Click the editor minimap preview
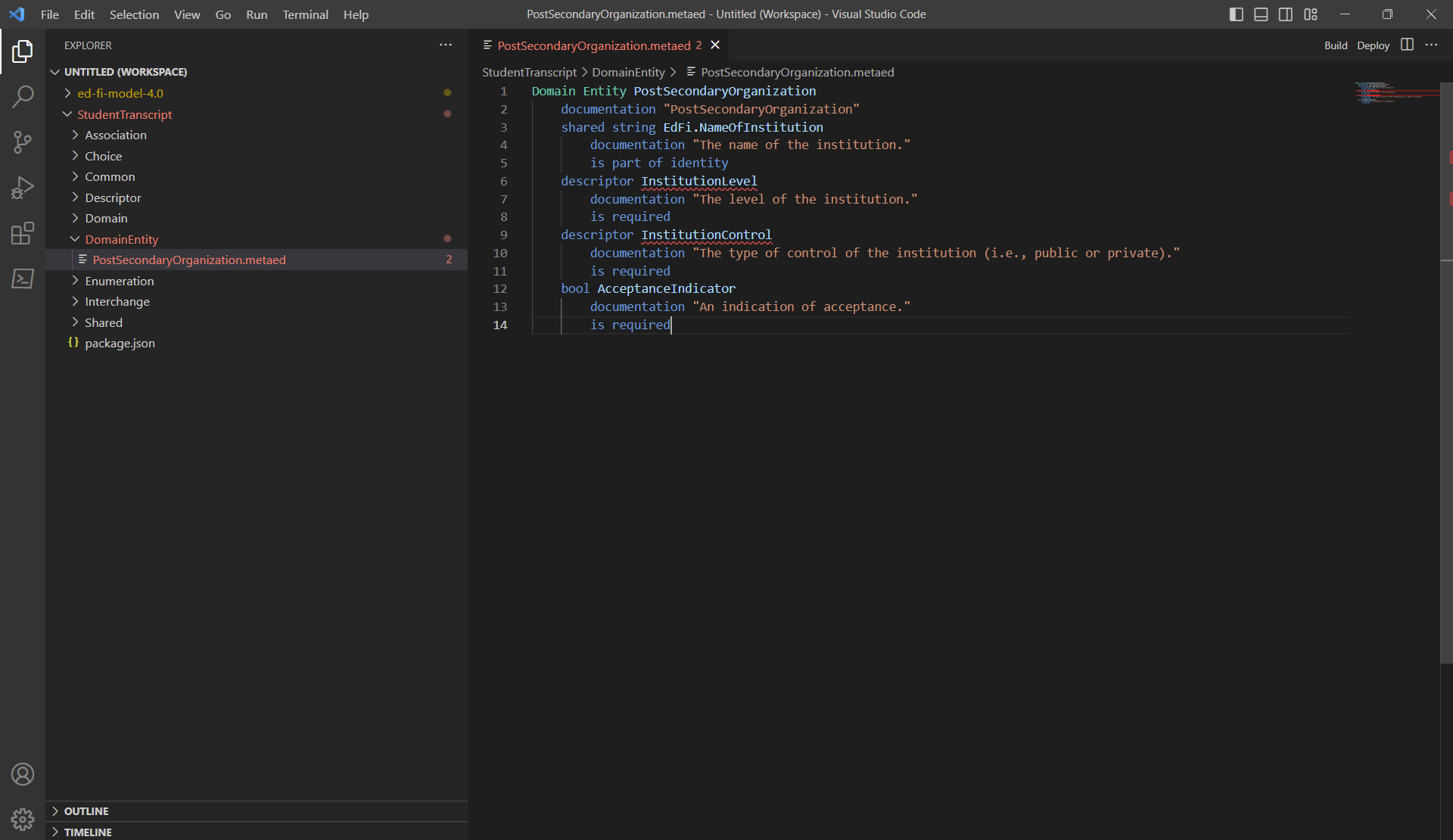The image size is (1453, 840). [1396, 92]
